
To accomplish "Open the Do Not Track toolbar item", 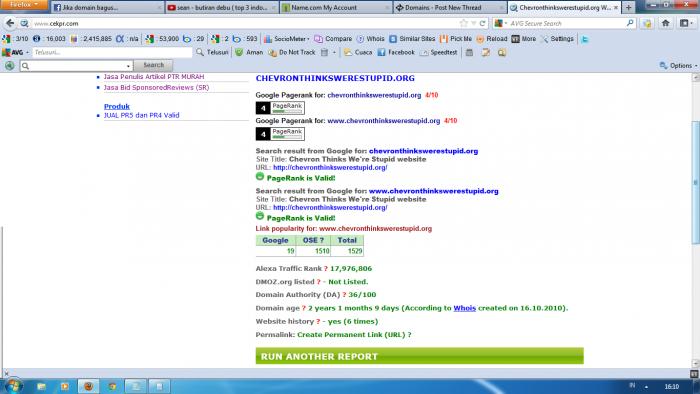I will click(292, 52).
